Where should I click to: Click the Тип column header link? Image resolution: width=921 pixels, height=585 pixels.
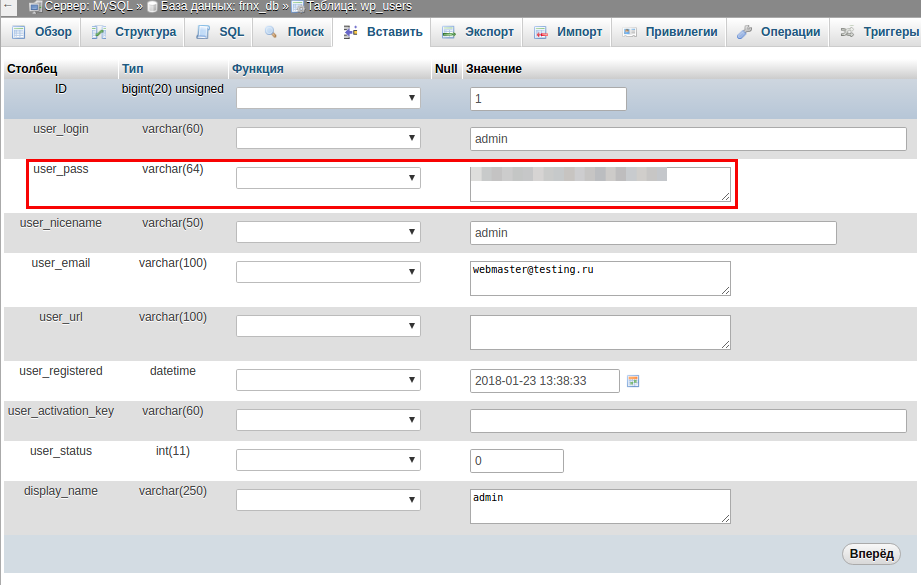click(133, 69)
